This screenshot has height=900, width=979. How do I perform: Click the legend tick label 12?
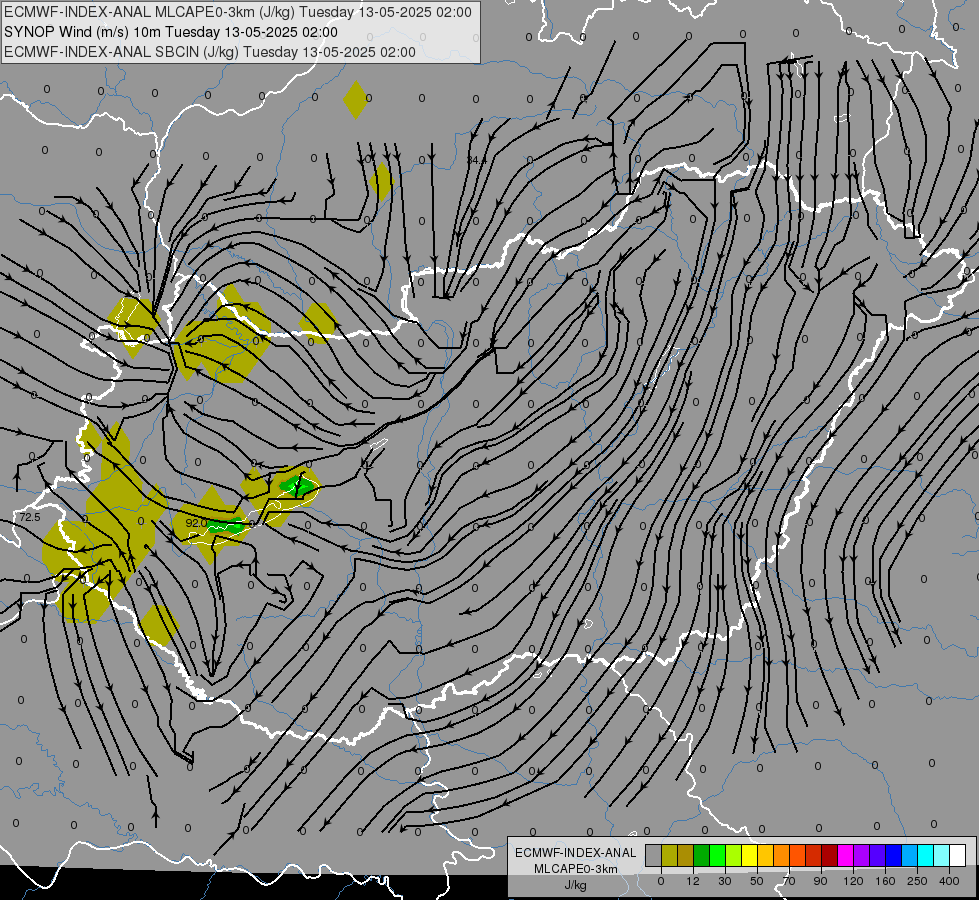pos(693,881)
